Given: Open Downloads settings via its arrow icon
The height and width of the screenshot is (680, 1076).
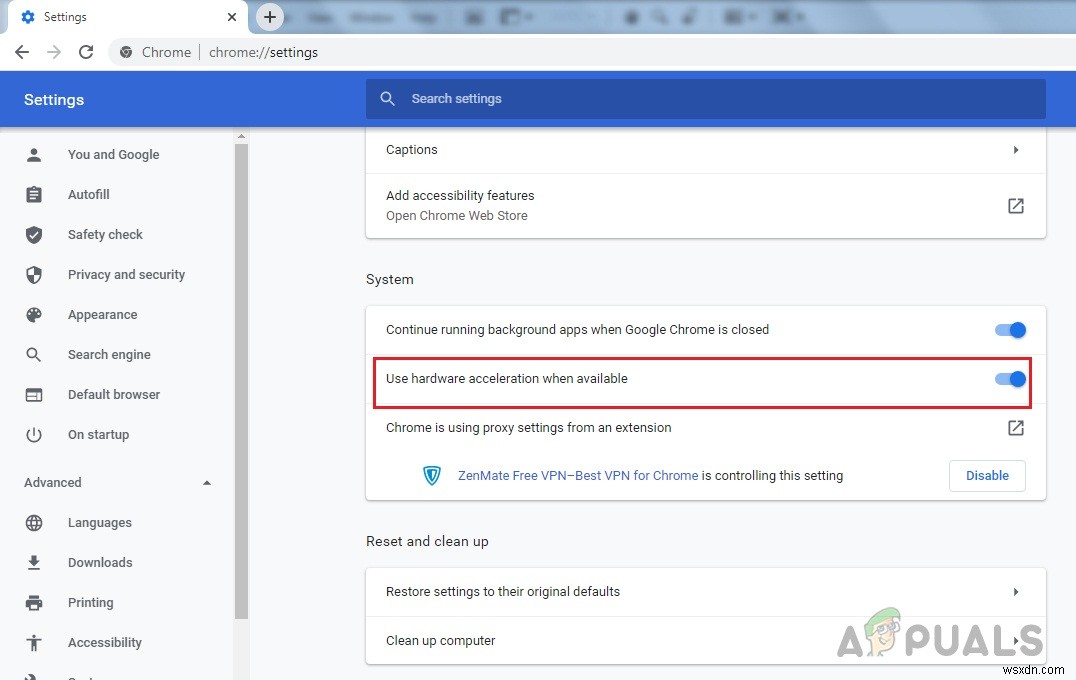Looking at the screenshot, I should coord(34,562).
